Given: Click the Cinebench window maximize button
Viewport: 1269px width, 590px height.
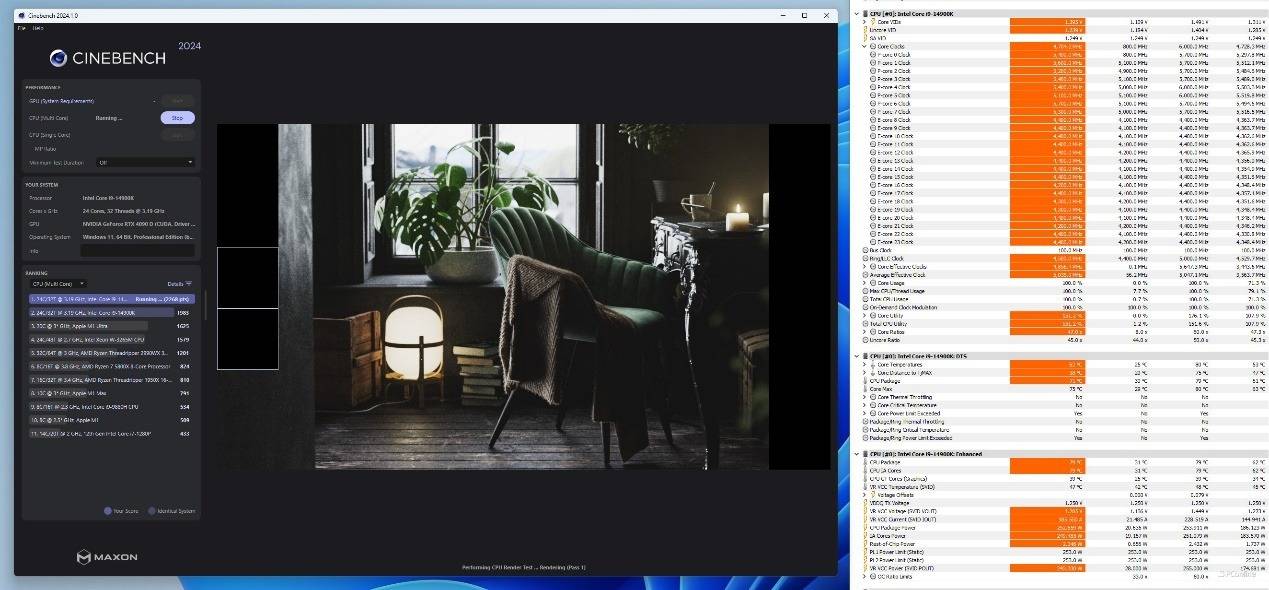Looking at the screenshot, I should (805, 16).
